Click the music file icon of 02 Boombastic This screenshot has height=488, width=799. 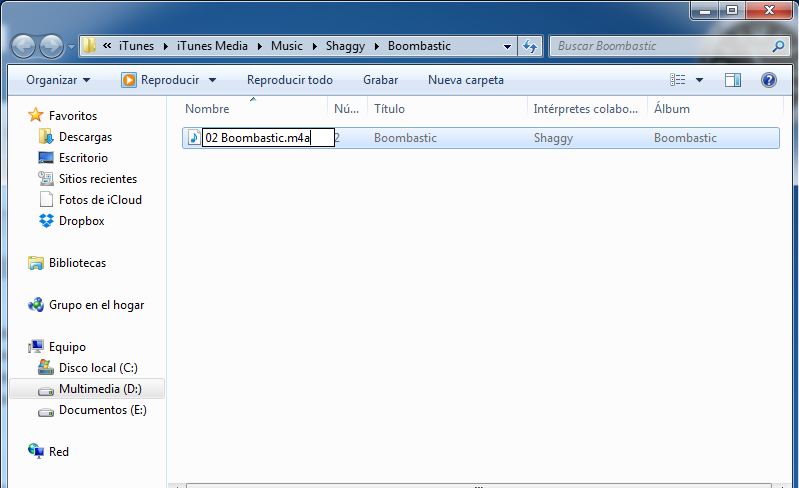(x=194, y=138)
